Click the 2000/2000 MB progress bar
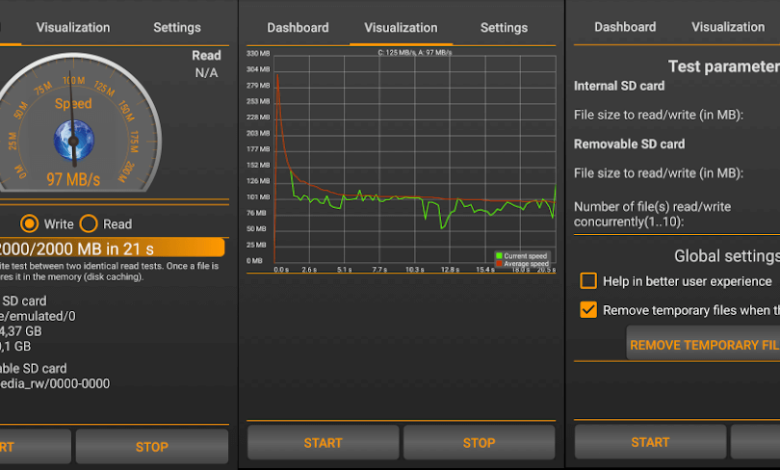 (112, 248)
